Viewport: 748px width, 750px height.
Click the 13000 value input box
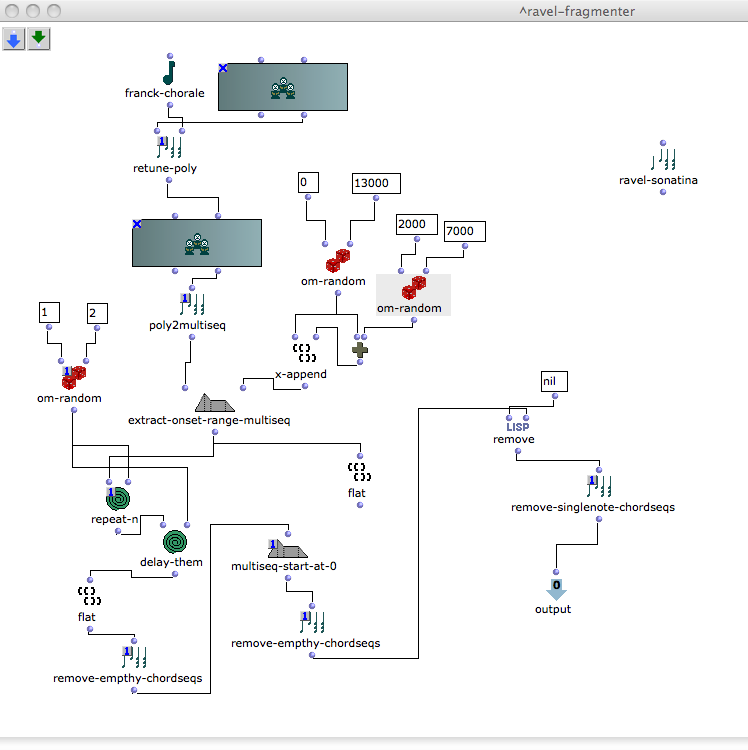(375, 183)
